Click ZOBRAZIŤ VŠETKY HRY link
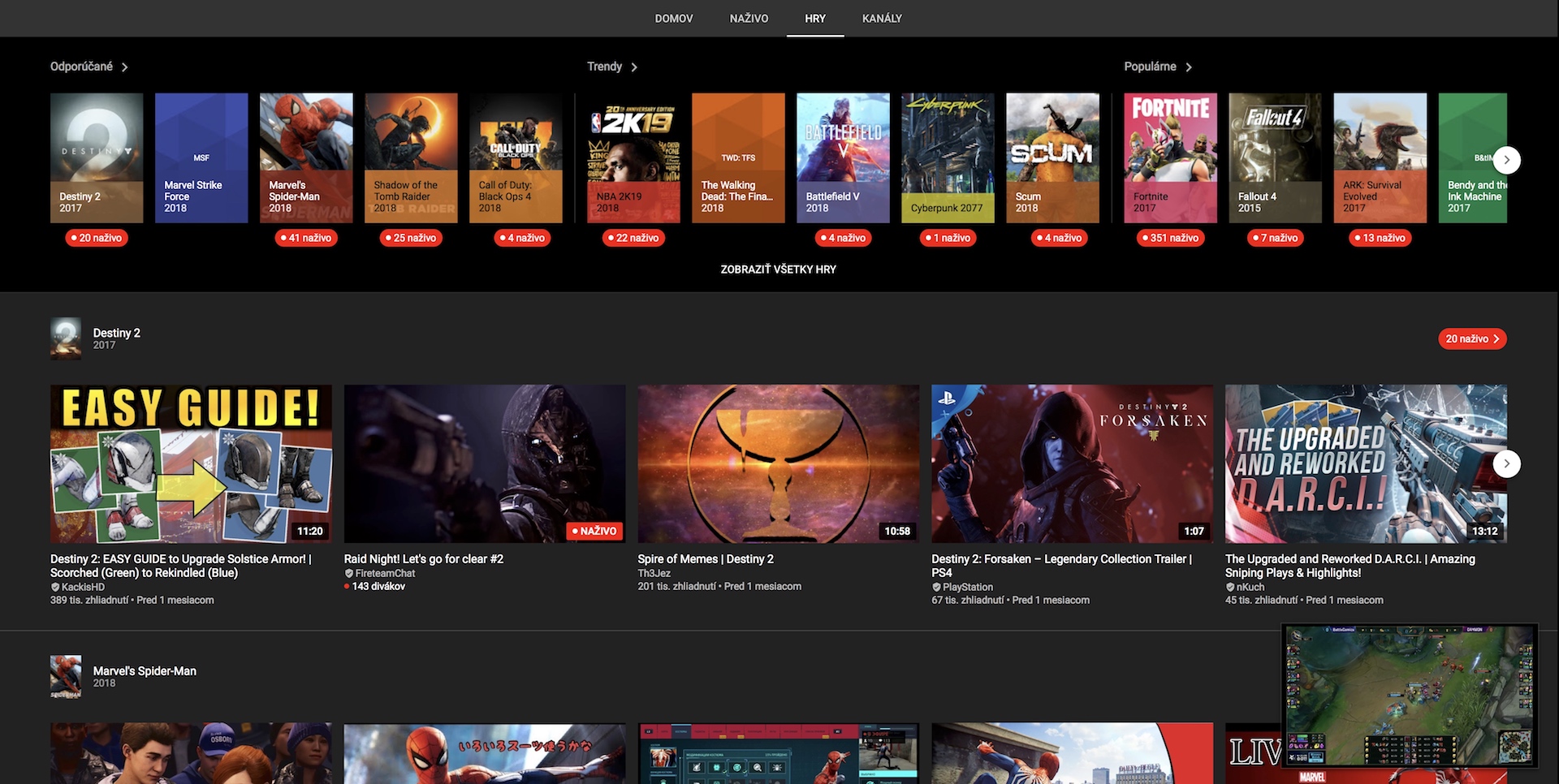 pyautogui.click(x=778, y=269)
